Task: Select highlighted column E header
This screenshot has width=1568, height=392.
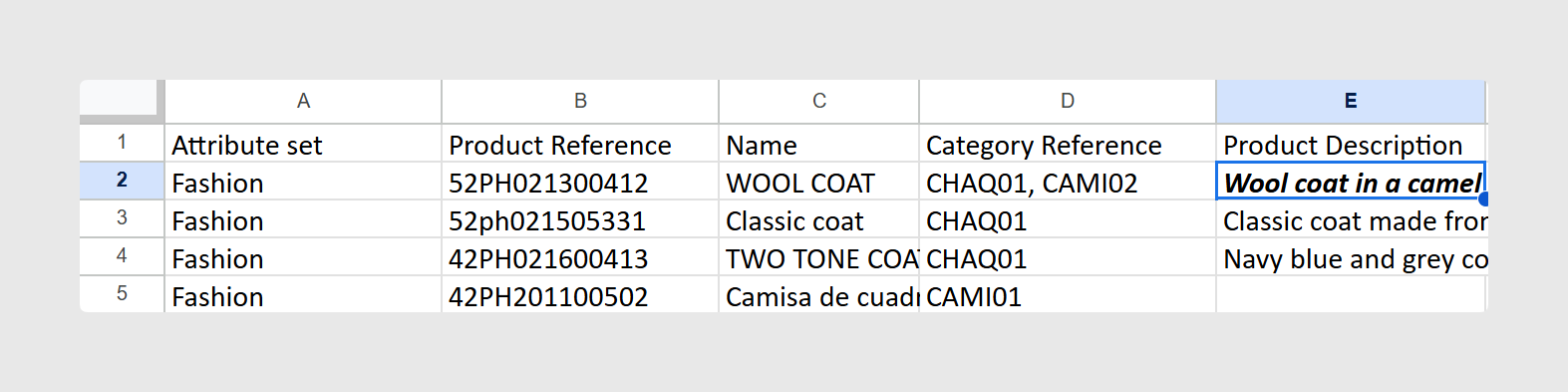Action: 1351,101
